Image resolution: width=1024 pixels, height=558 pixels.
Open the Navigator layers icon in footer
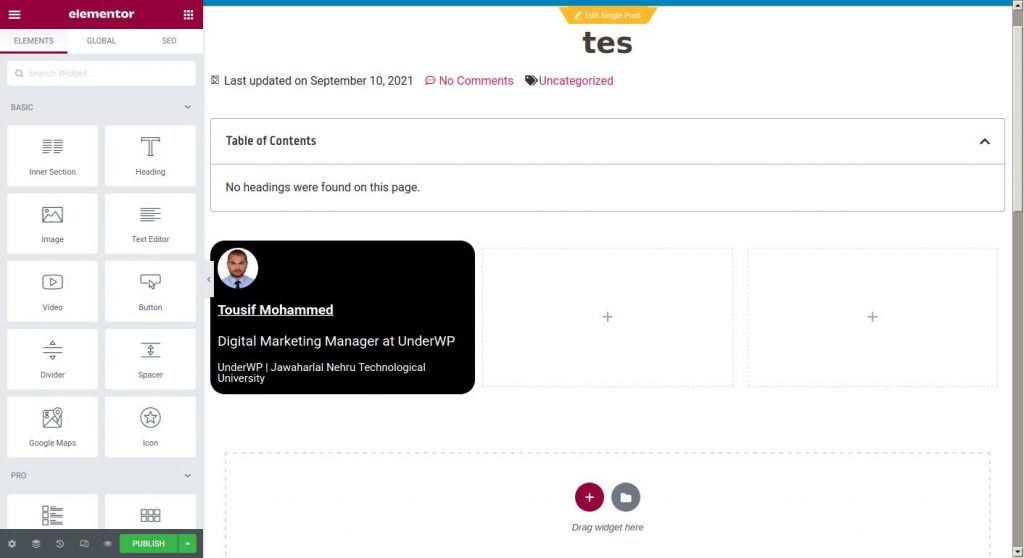[36, 544]
